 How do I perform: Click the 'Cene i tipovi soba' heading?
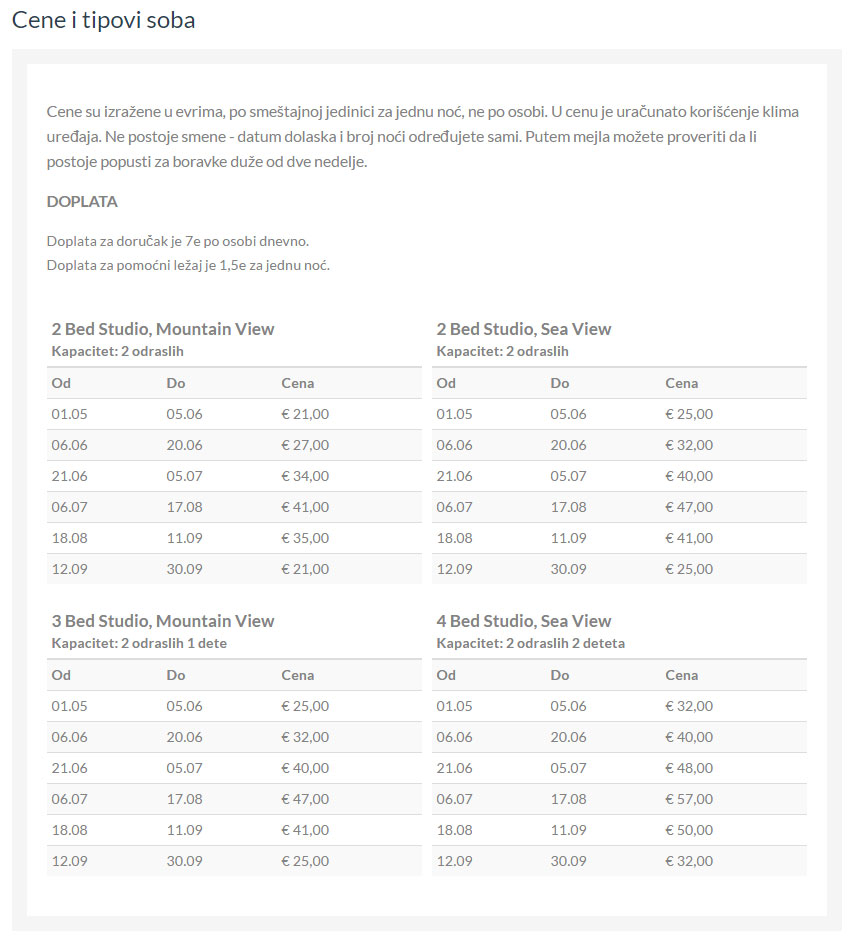pyautogui.click(x=103, y=20)
